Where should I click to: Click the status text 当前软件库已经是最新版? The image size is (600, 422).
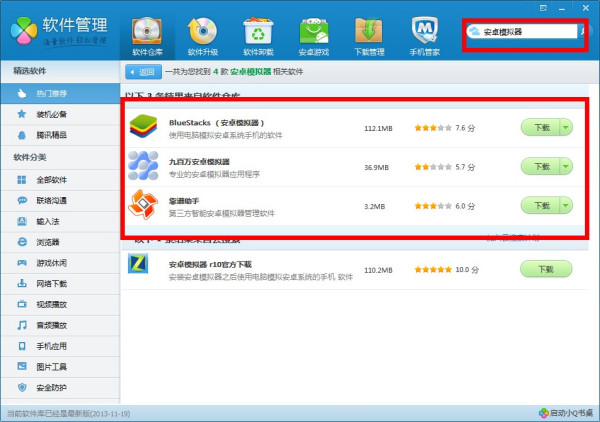point(68,414)
